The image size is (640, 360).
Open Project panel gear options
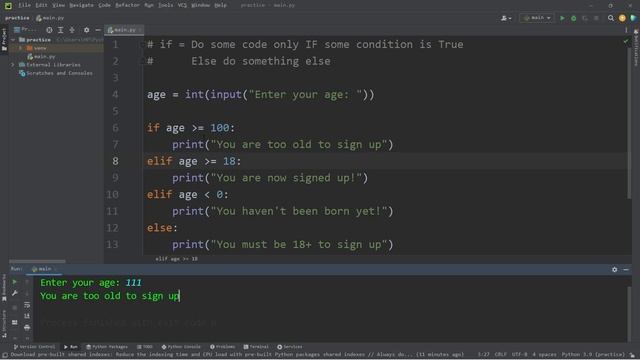[87, 30]
